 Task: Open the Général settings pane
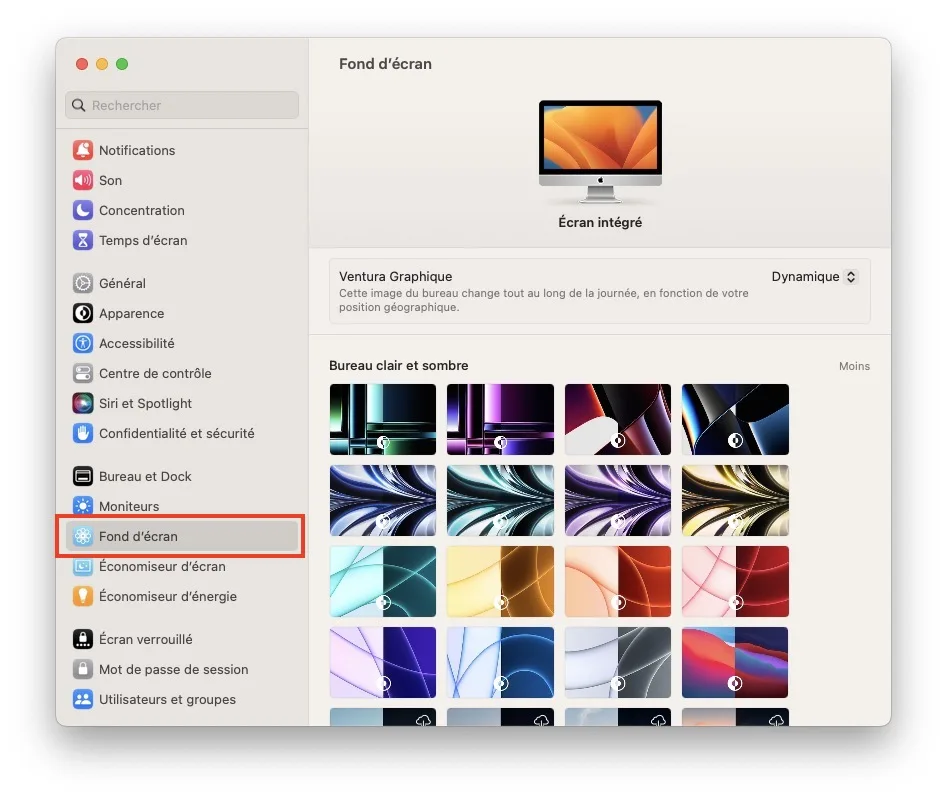[x=122, y=283]
